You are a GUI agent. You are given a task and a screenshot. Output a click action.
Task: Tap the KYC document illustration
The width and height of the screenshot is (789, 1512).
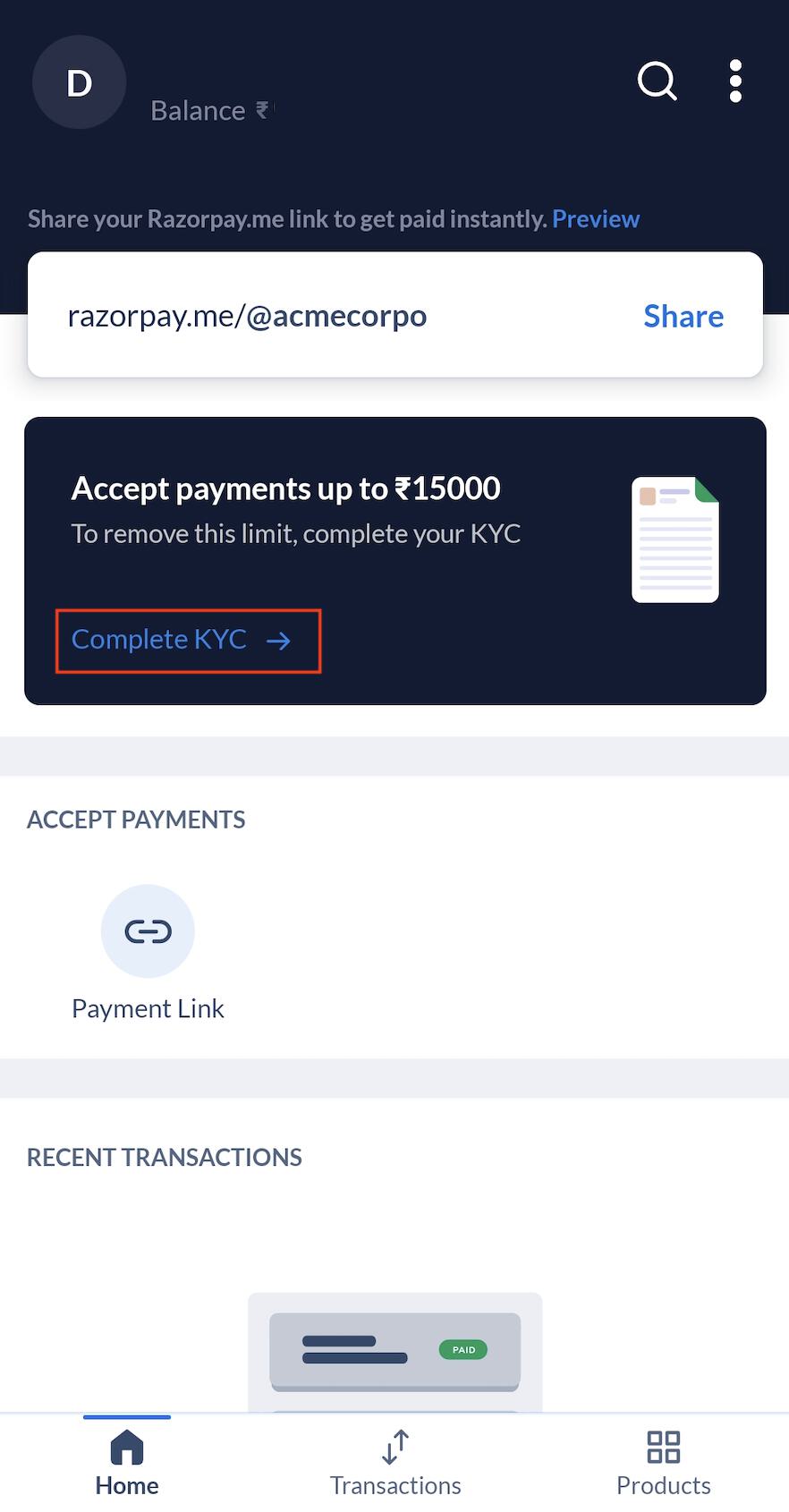point(675,539)
